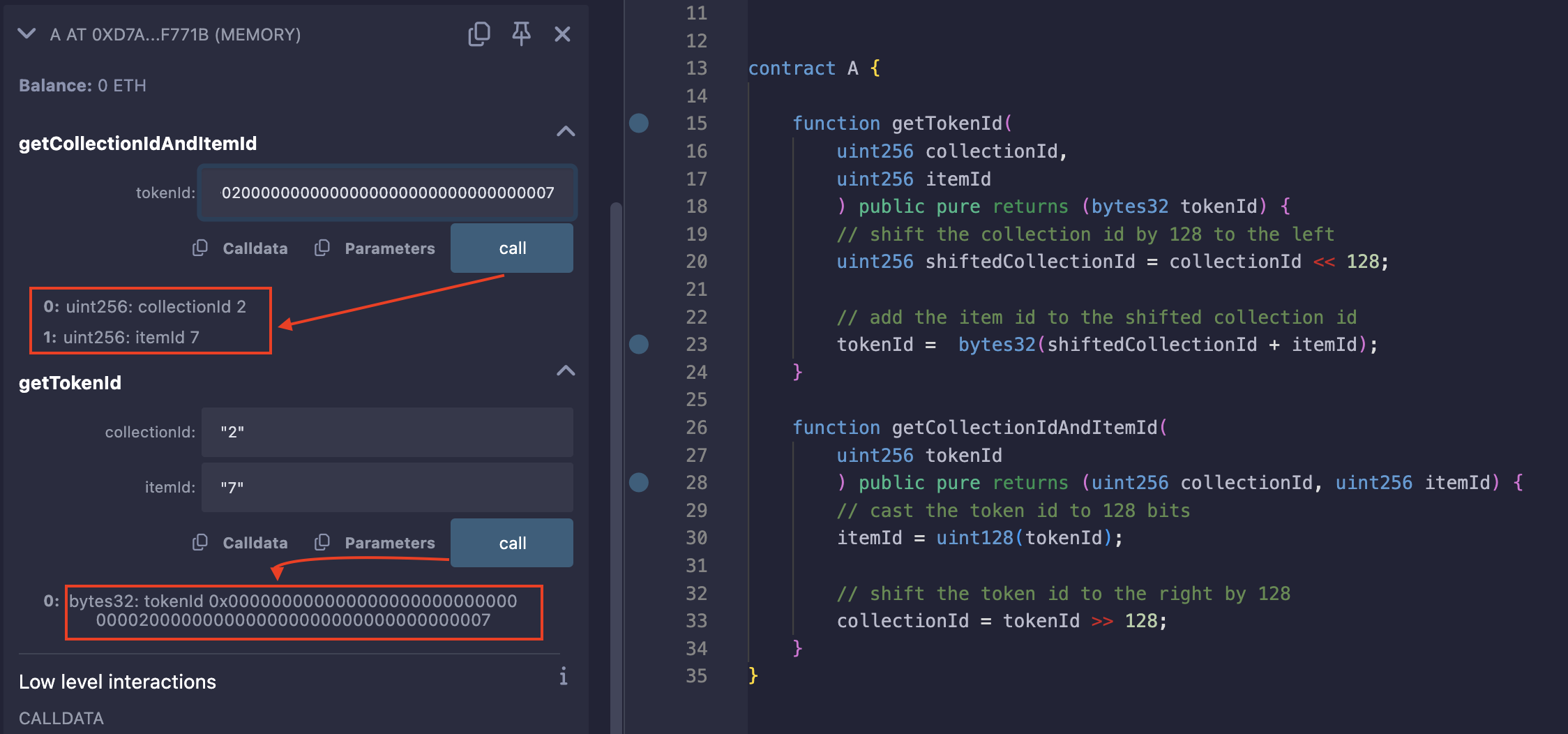Copy parameters for getCollectionIdAndItemId

click(x=323, y=248)
